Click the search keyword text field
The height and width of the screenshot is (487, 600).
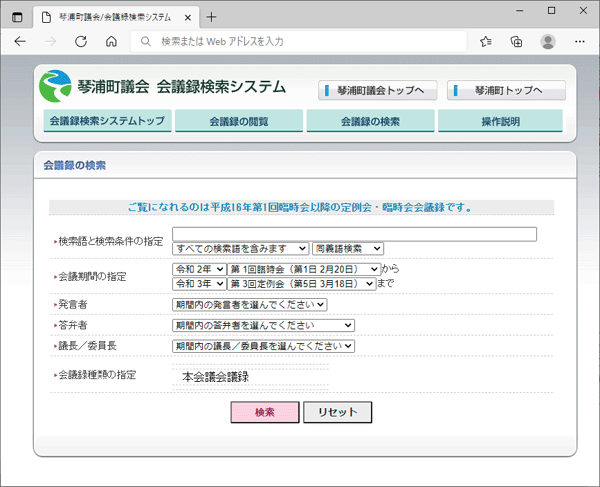pyautogui.click(x=354, y=234)
